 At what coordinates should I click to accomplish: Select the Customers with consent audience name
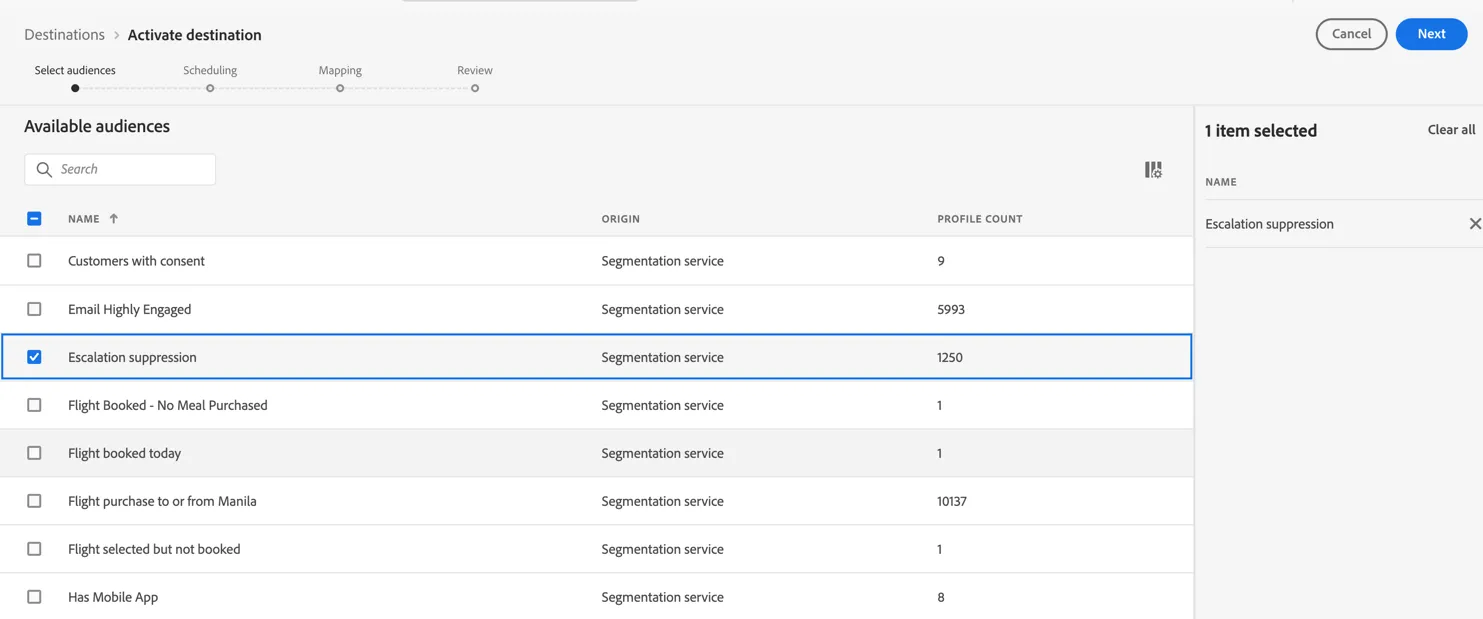136,261
